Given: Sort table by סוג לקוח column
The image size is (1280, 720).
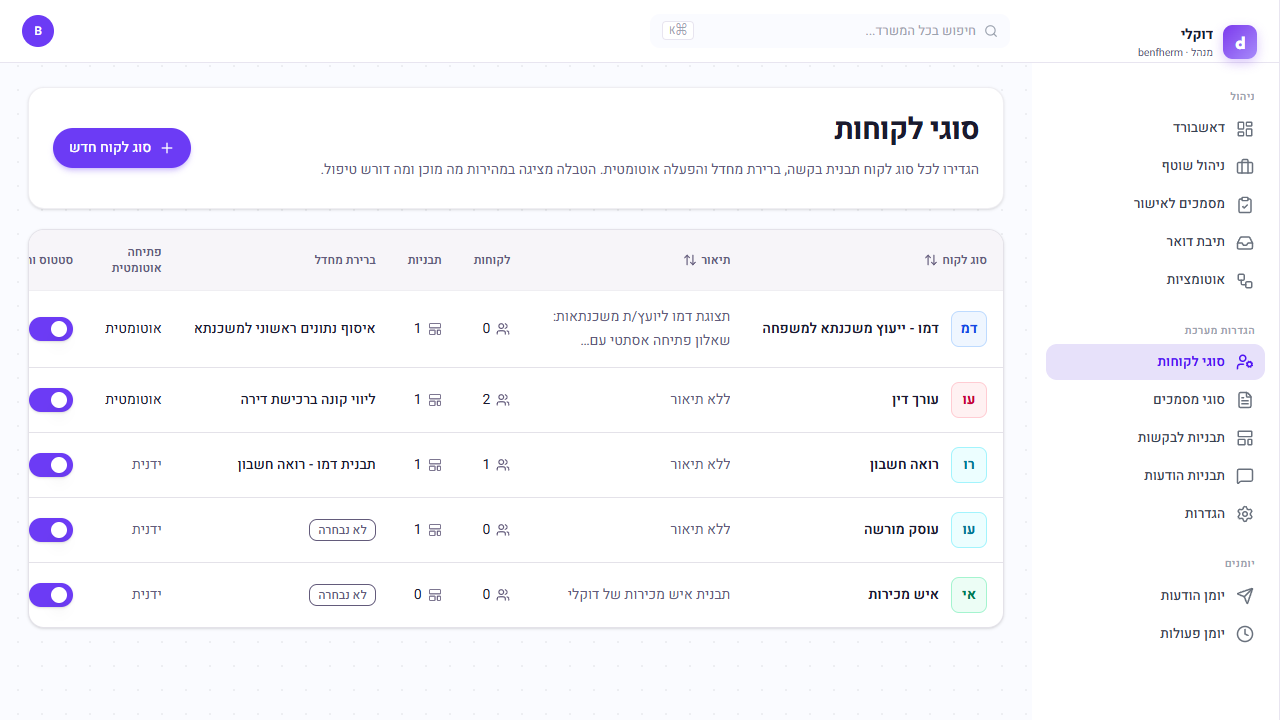Looking at the screenshot, I should pyautogui.click(x=955, y=260).
